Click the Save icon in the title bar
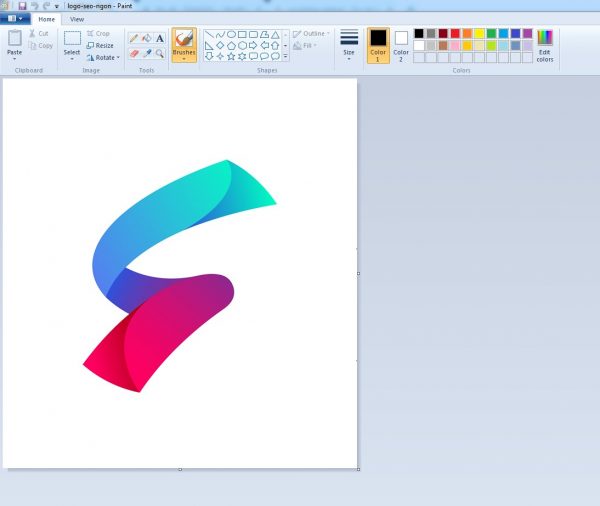Image resolution: width=600 pixels, height=506 pixels. (22, 6)
